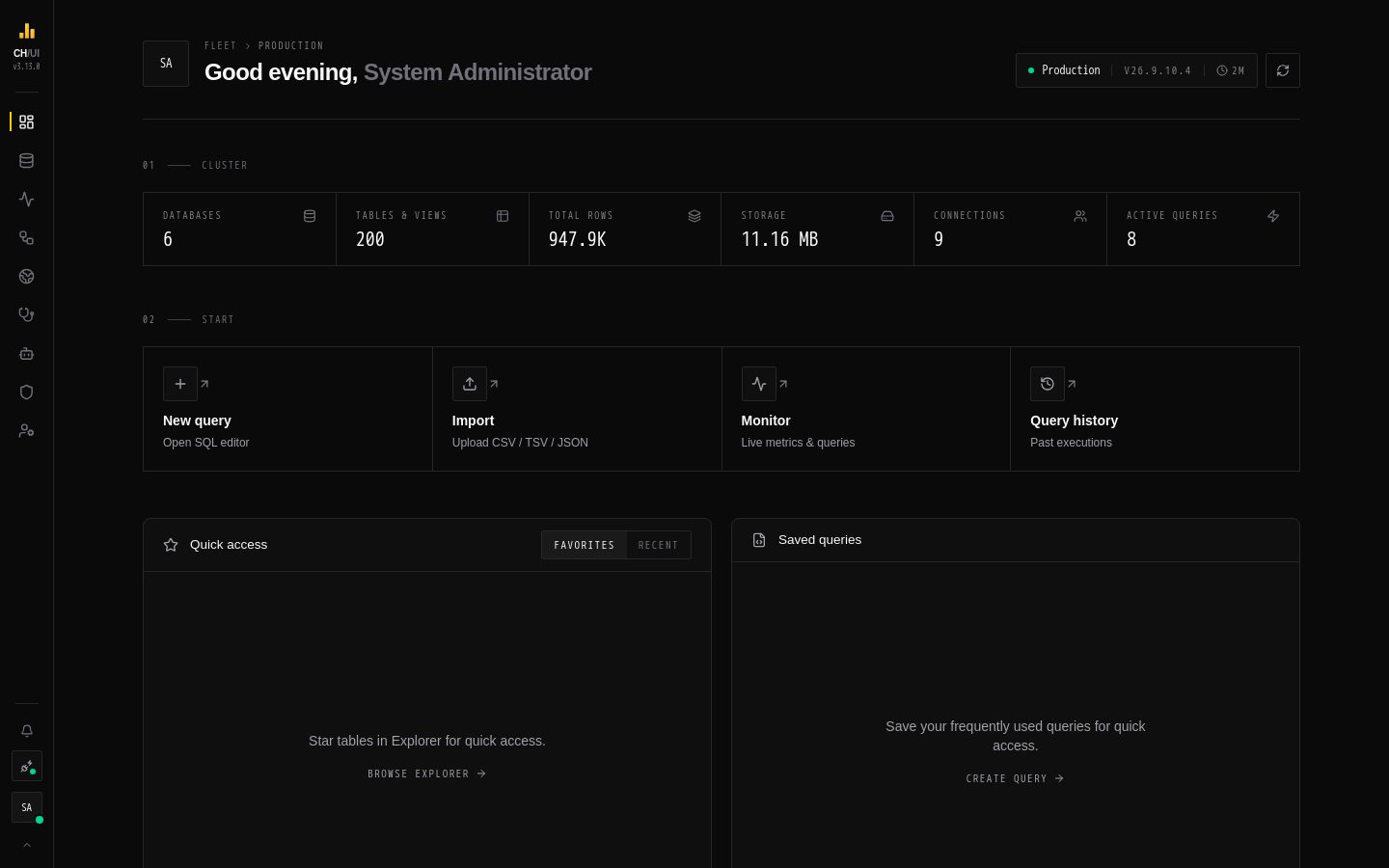
Task: Expand the sidebar using the bottom chevron
Action: click(x=27, y=846)
